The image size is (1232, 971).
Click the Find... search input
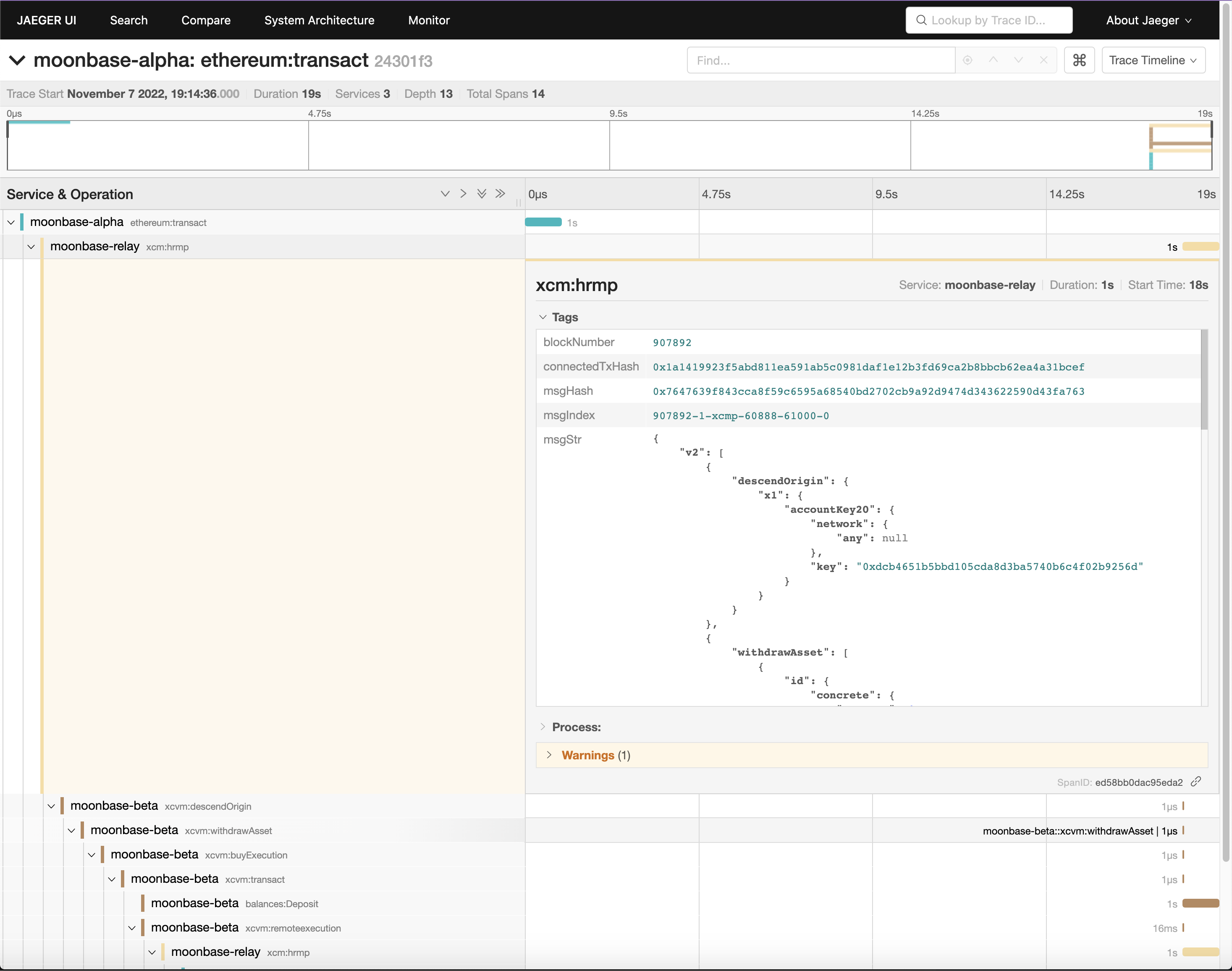click(x=820, y=60)
